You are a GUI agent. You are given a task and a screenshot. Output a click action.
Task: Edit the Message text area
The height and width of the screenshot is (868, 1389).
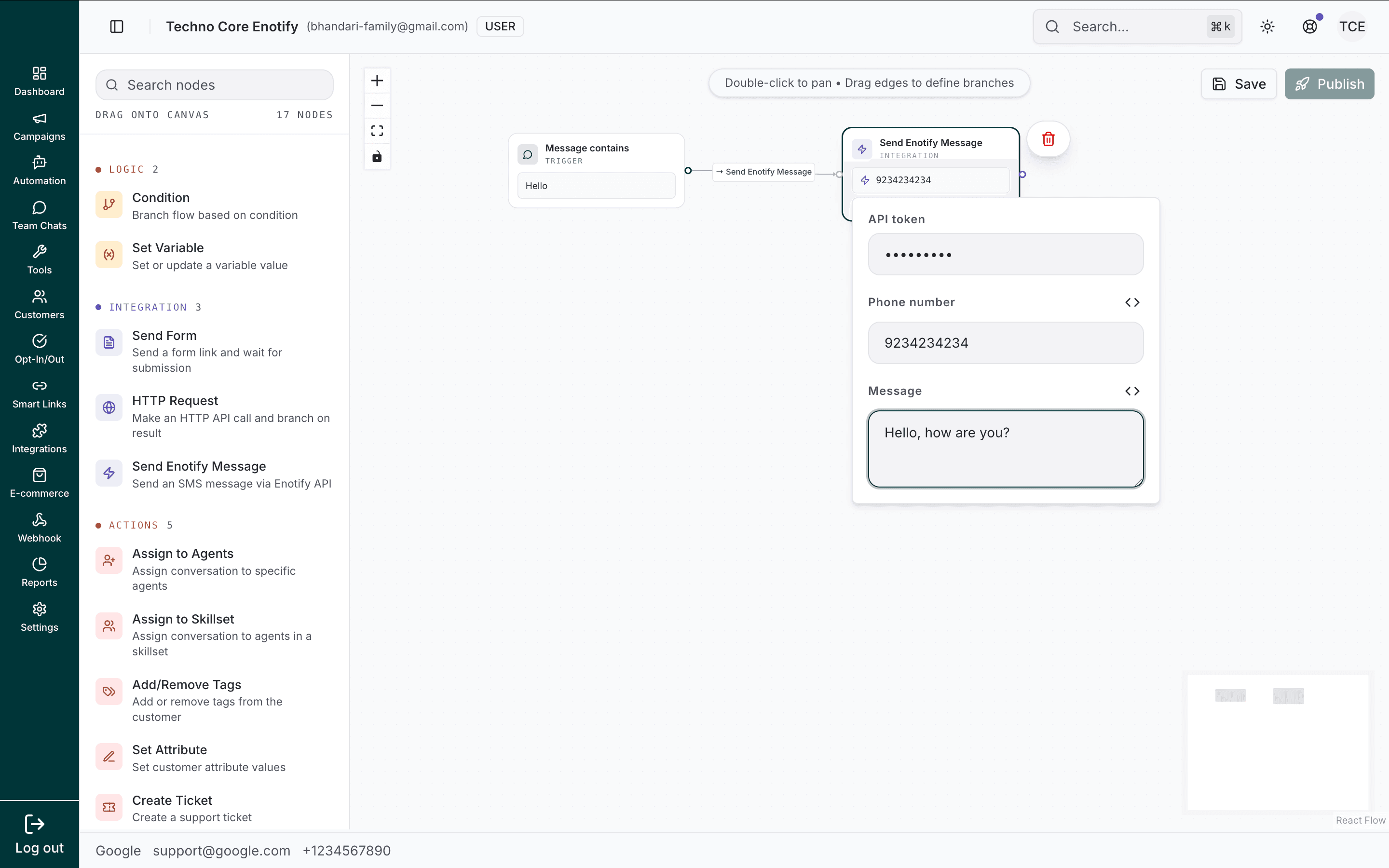pos(1006,449)
